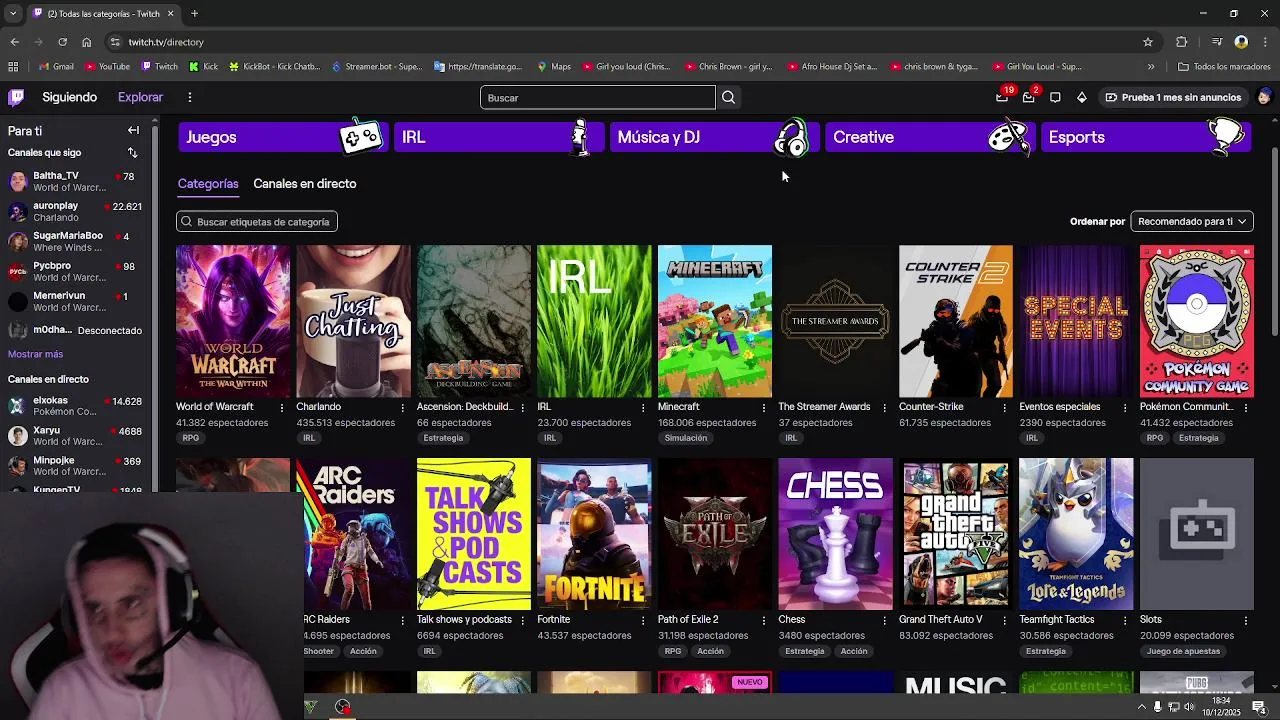The width and height of the screenshot is (1280, 720).
Task: Click Prueba 1 mes sin anuncios button
Action: pos(1173,97)
